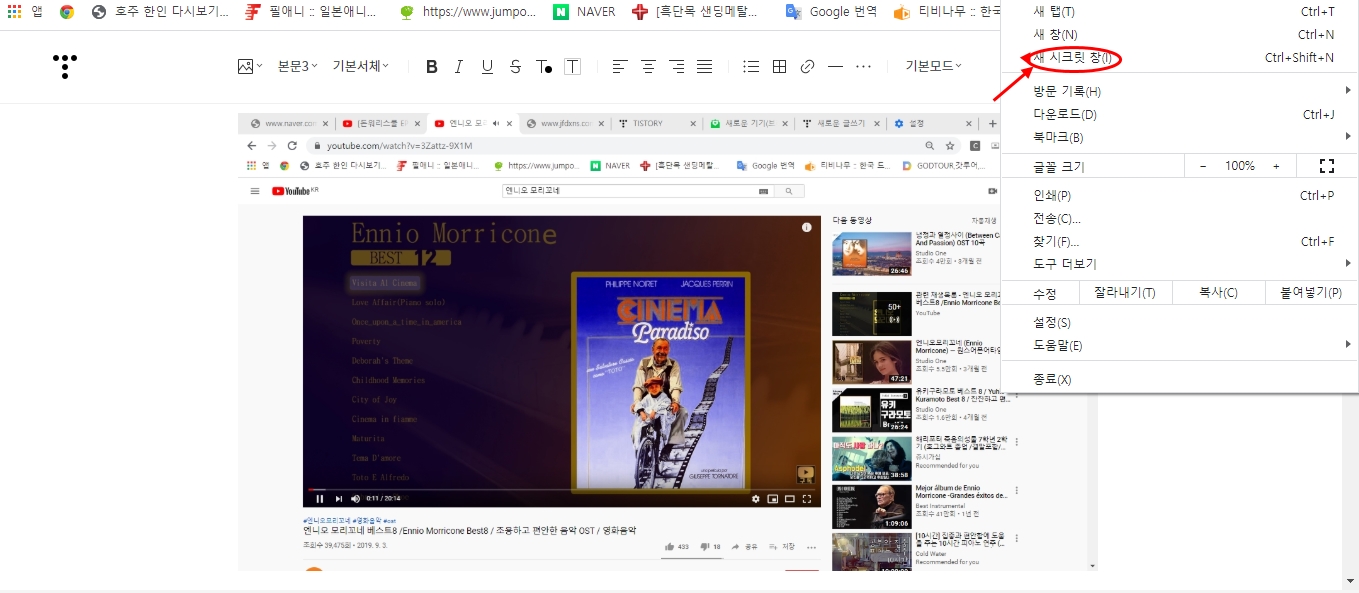Decrease zoom with the minus button

[x=1203, y=166]
